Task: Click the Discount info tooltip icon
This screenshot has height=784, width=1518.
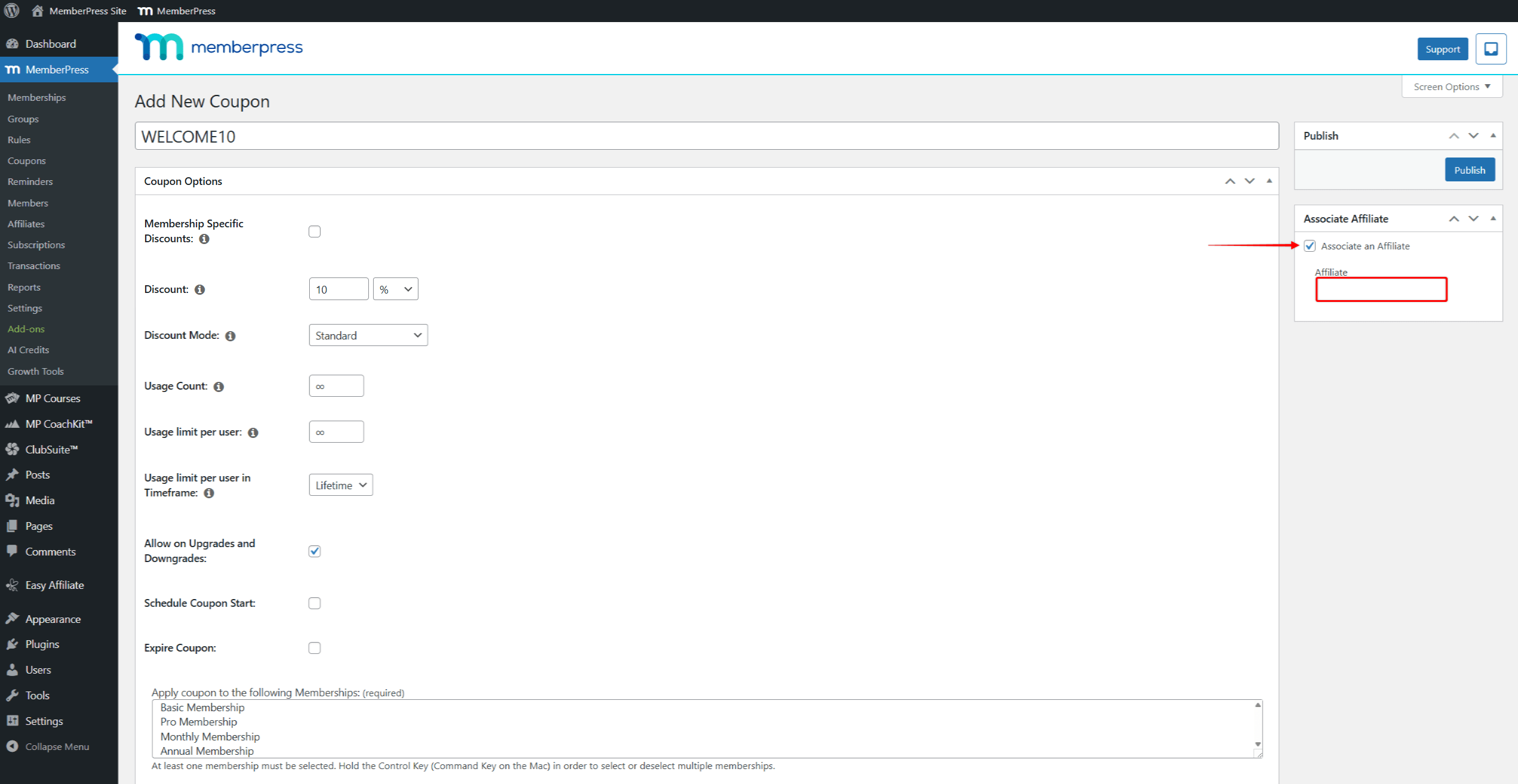Action: [x=200, y=289]
